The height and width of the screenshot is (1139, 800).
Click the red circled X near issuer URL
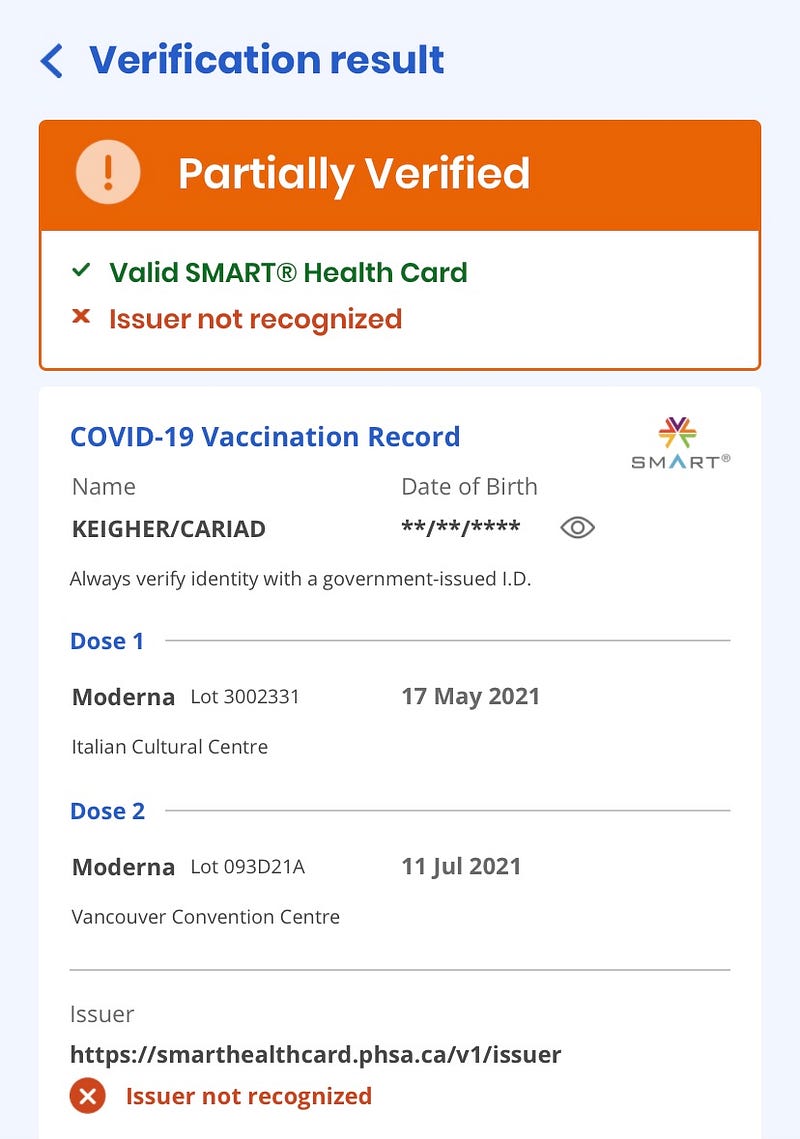coord(88,1095)
